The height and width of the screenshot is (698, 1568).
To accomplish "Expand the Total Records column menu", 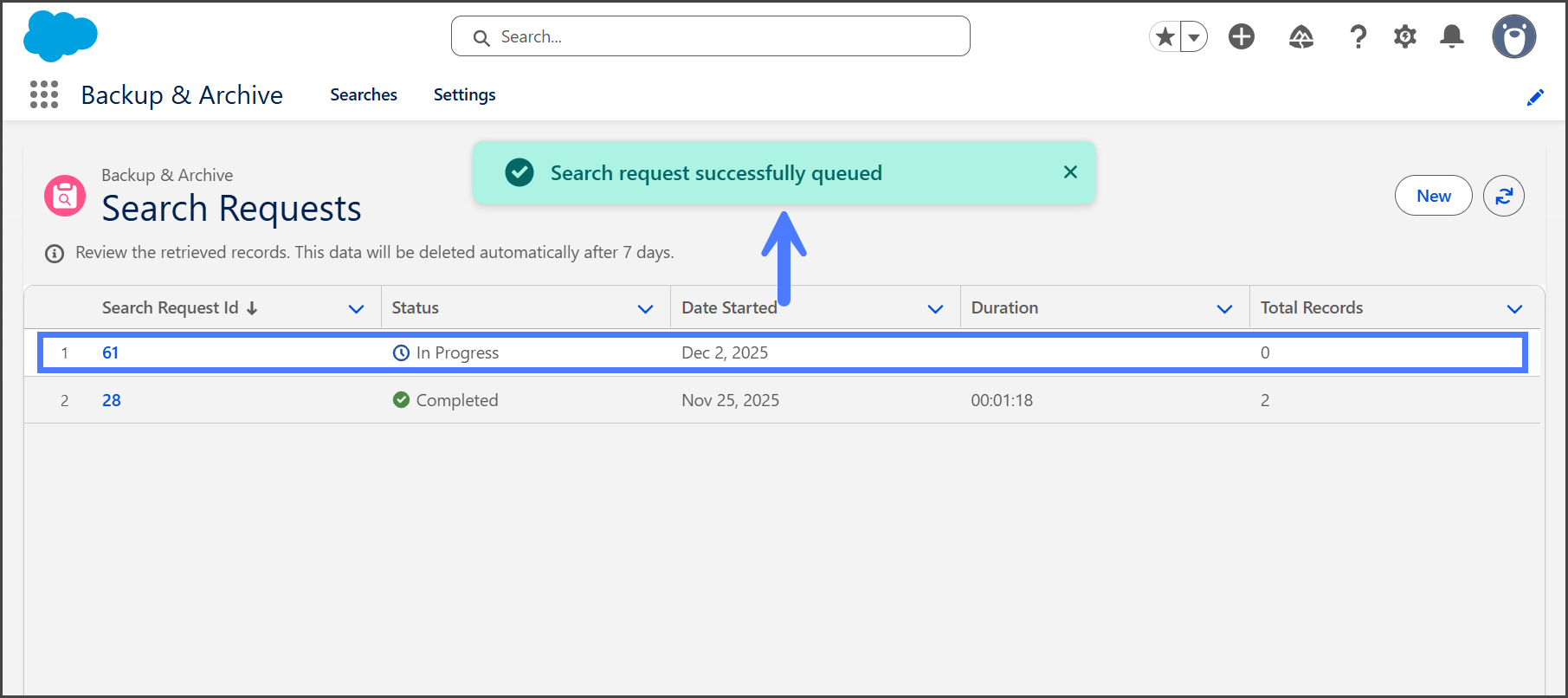I will point(1514,309).
